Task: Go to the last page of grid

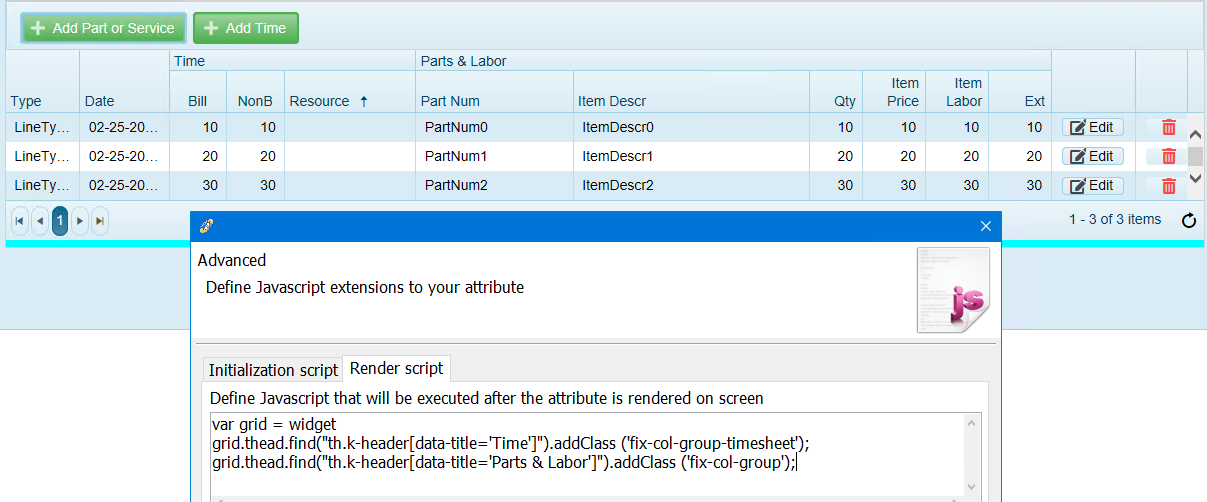Action: coord(100,220)
